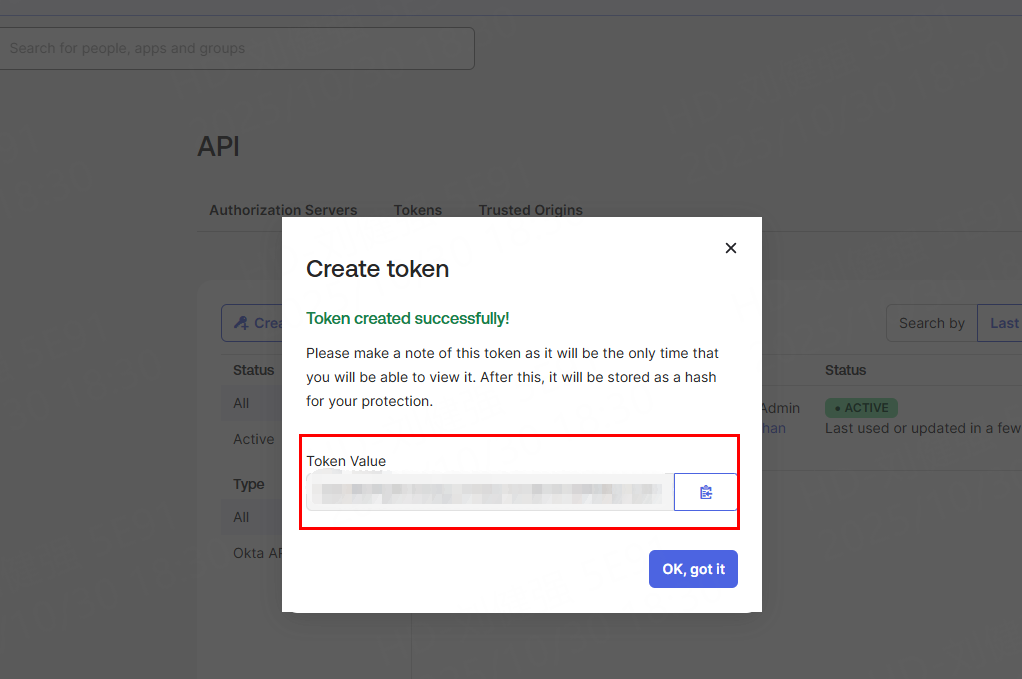Choose All under the Type filter
This screenshot has width=1022, height=679.
tap(241, 517)
